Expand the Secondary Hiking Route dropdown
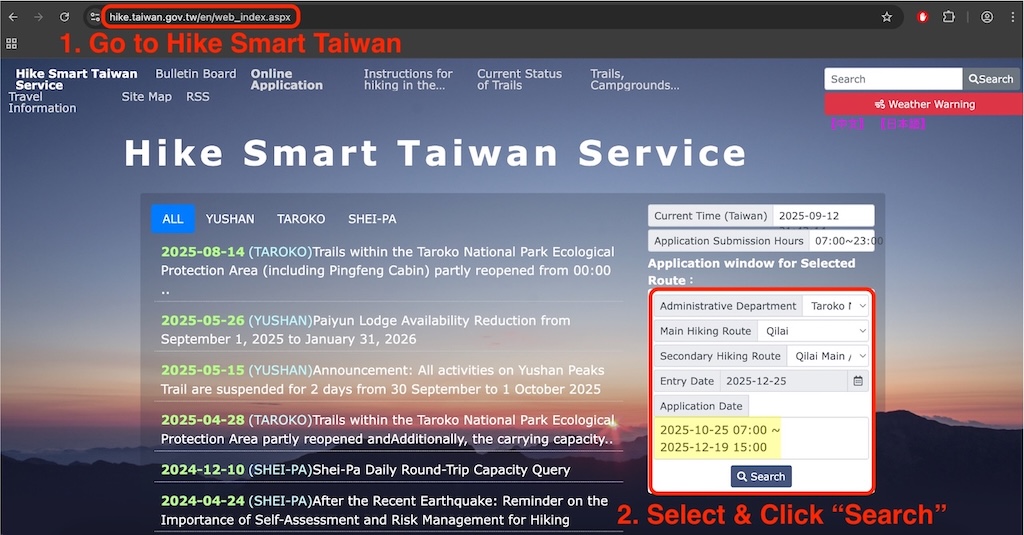The image size is (1024, 535). click(x=828, y=356)
